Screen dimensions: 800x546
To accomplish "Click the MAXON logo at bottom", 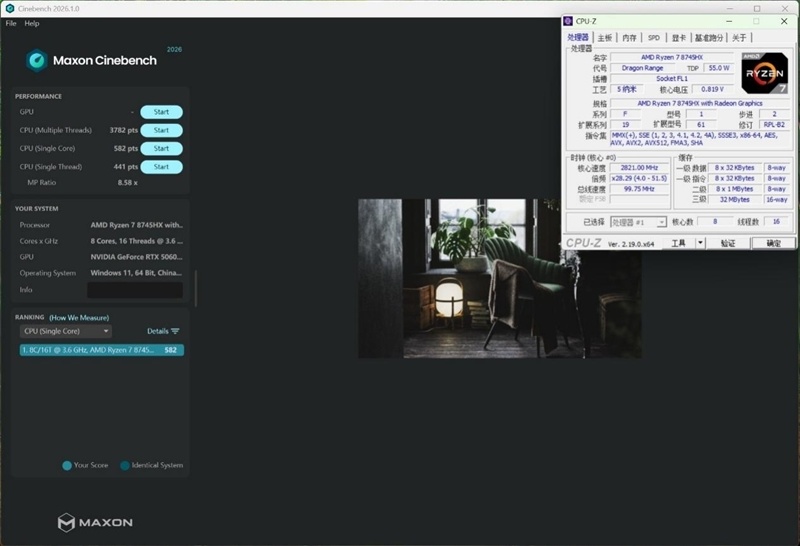I will (x=95, y=523).
